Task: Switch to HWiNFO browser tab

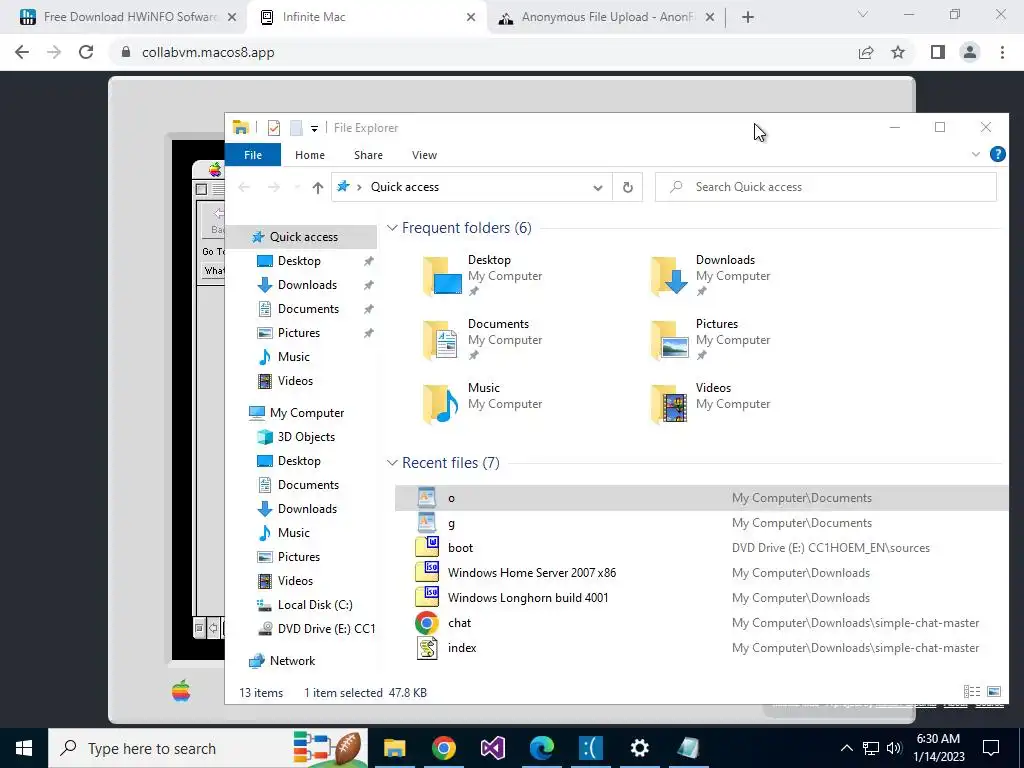Action: [x=128, y=17]
